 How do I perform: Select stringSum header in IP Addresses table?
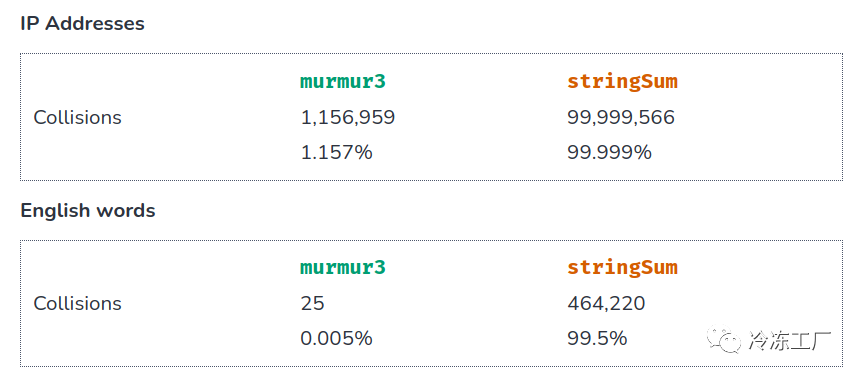622,82
